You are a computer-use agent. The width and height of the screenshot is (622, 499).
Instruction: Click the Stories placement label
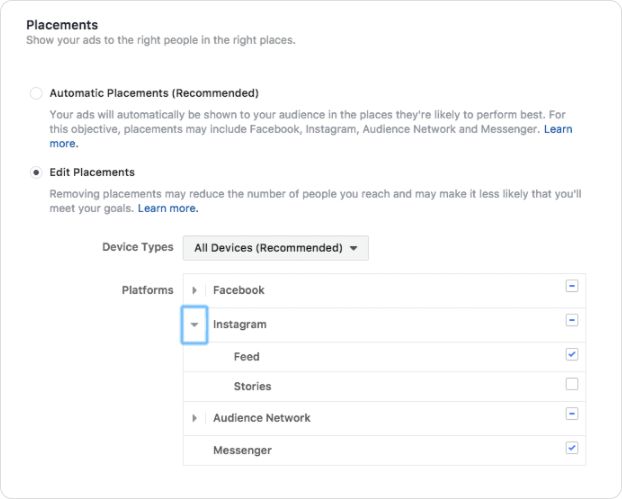(252, 386)
